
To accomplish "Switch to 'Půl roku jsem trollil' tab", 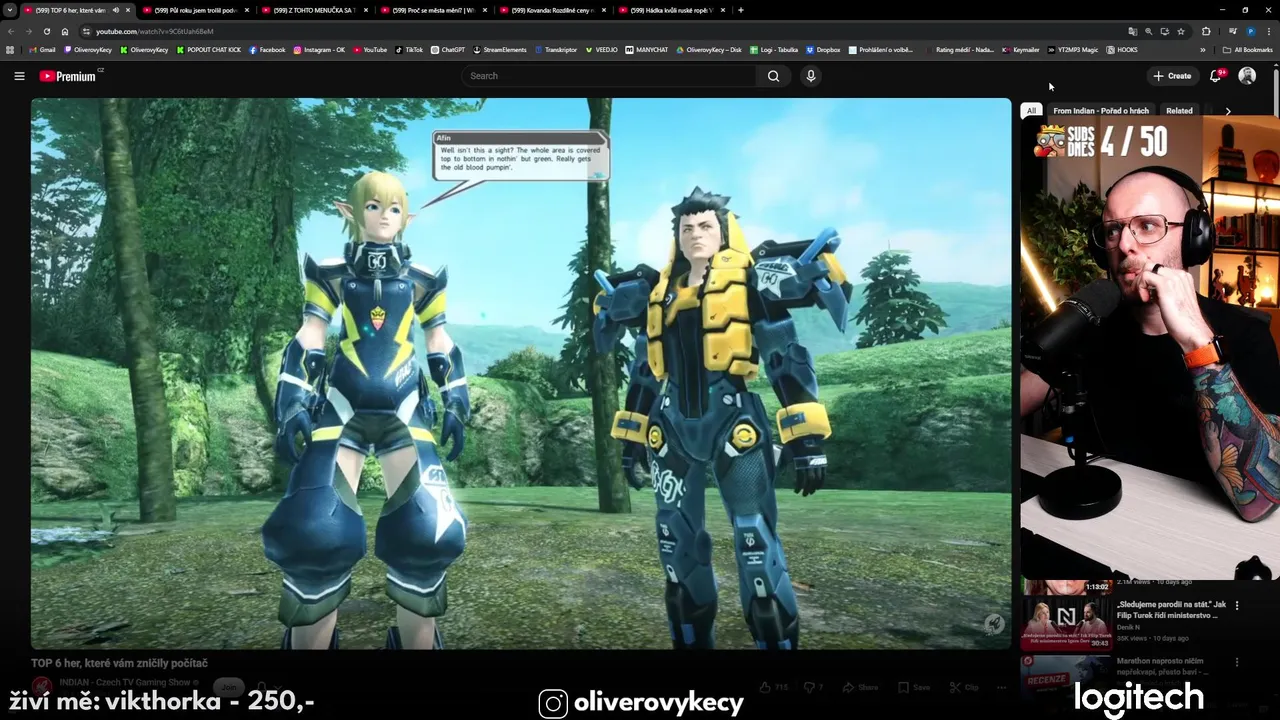I will 195,10.
